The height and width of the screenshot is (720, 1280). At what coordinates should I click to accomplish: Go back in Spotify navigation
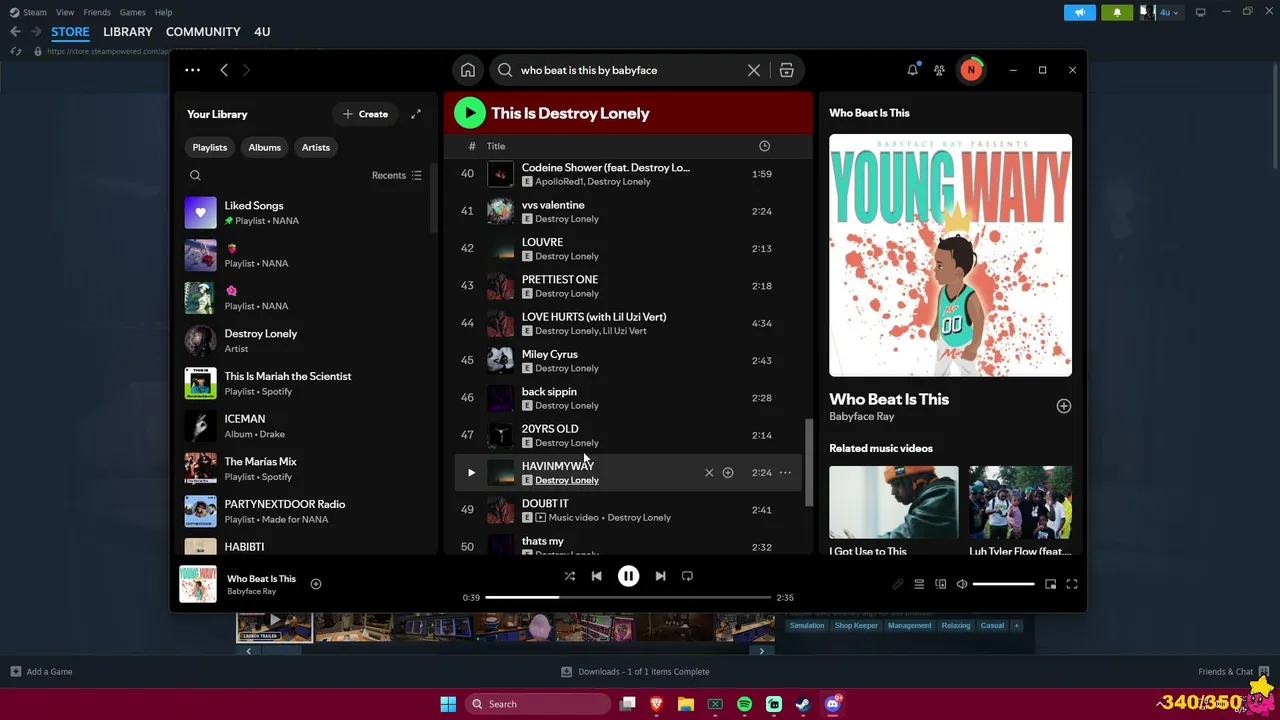tap(224, 70)
